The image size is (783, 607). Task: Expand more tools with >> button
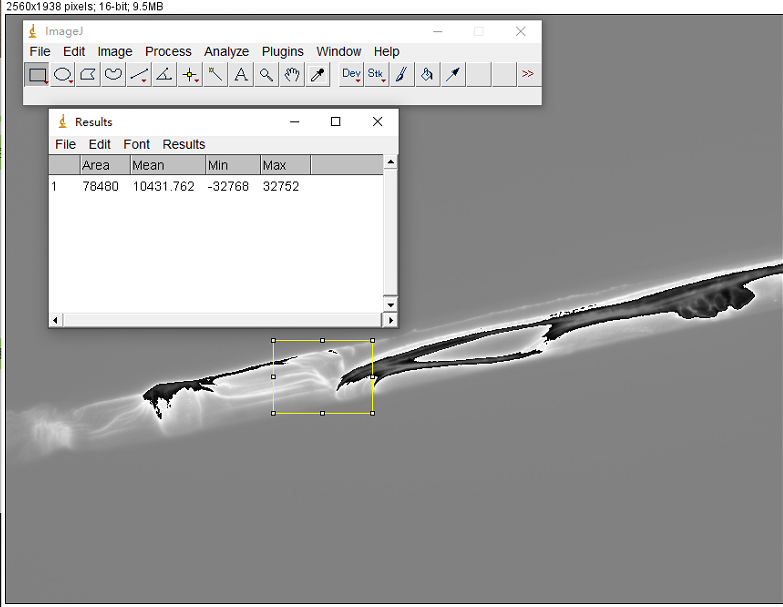coord(528,74)
